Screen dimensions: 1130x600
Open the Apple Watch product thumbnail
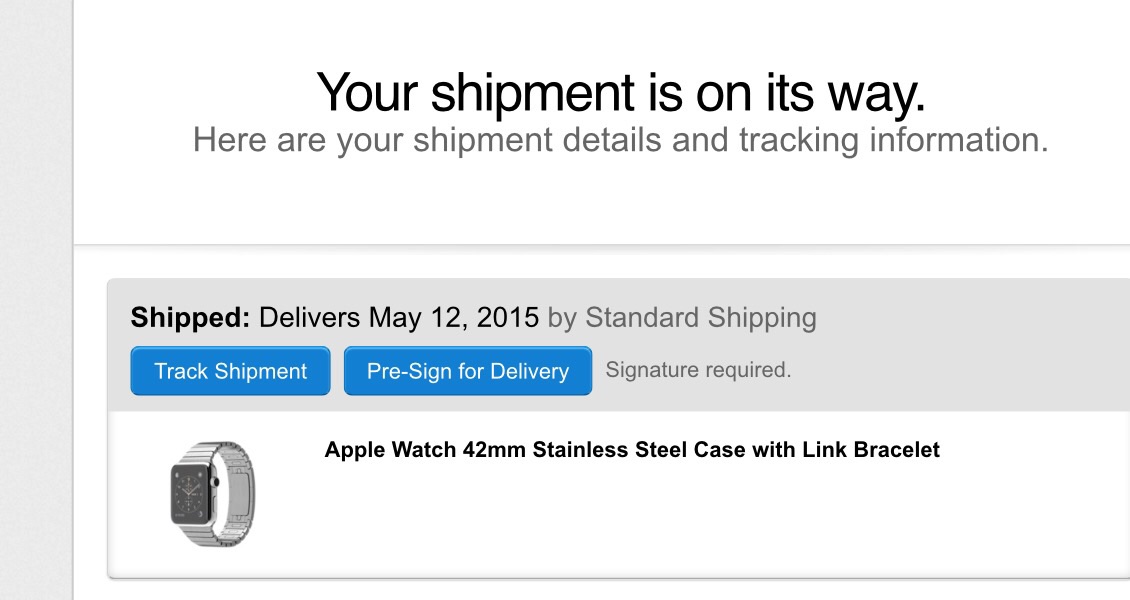pos(208,494)
